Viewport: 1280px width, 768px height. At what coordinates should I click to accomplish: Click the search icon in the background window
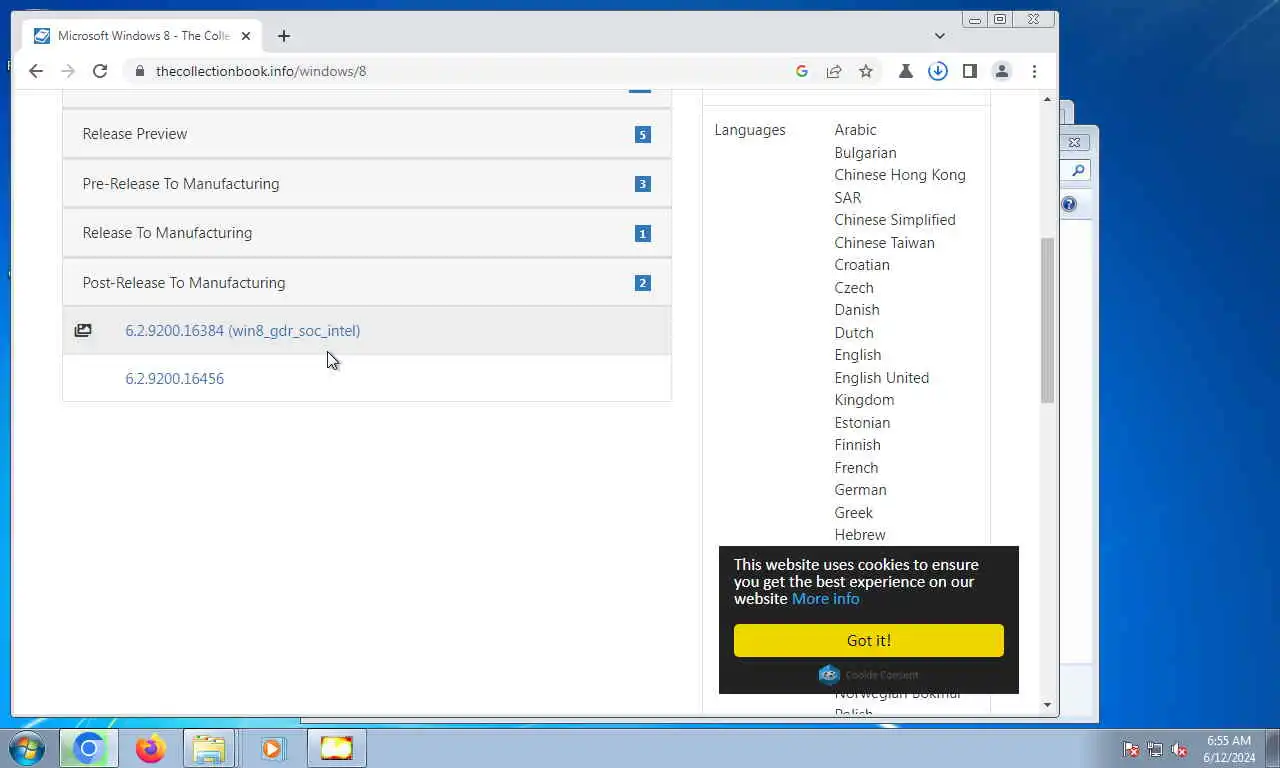coord(1078,171)
